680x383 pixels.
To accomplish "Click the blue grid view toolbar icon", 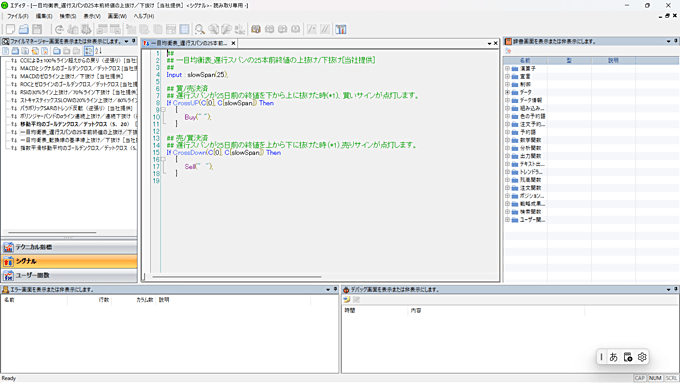I will (184, 29).
